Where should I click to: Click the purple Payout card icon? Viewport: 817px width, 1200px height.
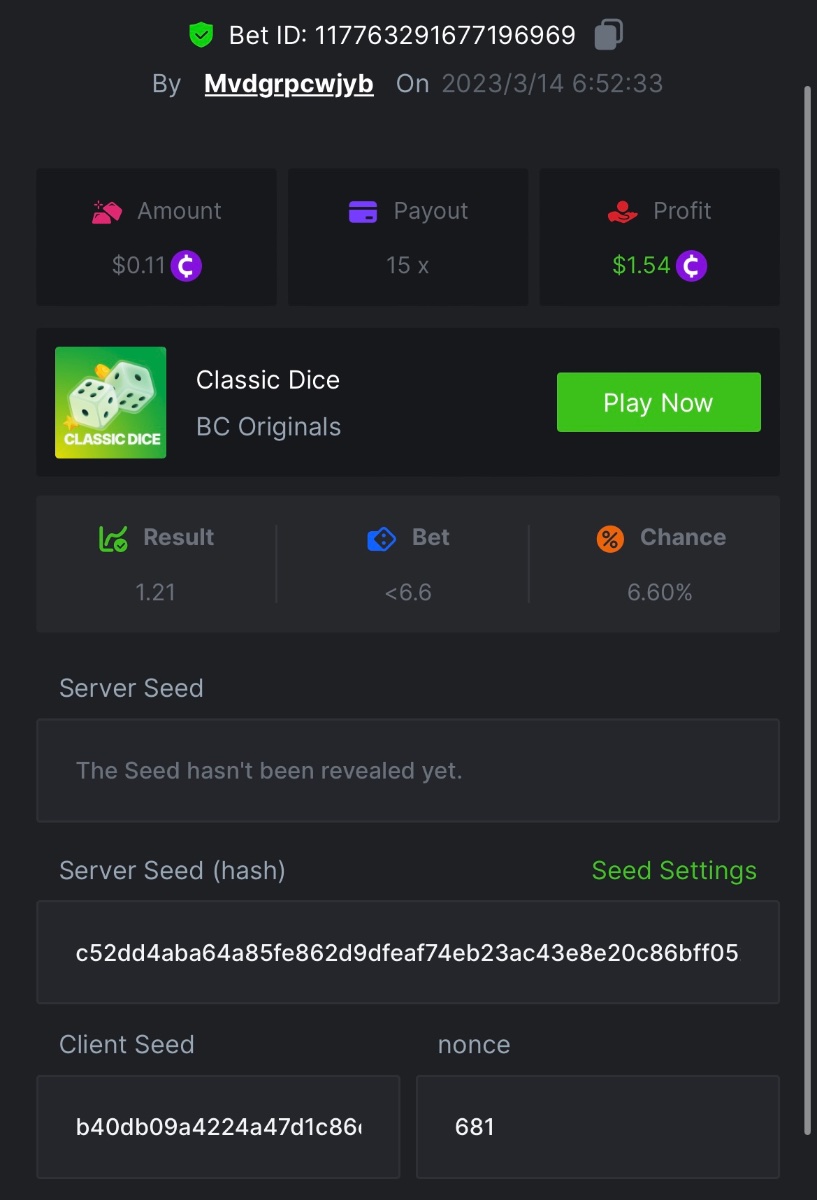pyautogui.click(x=362, y=212)
